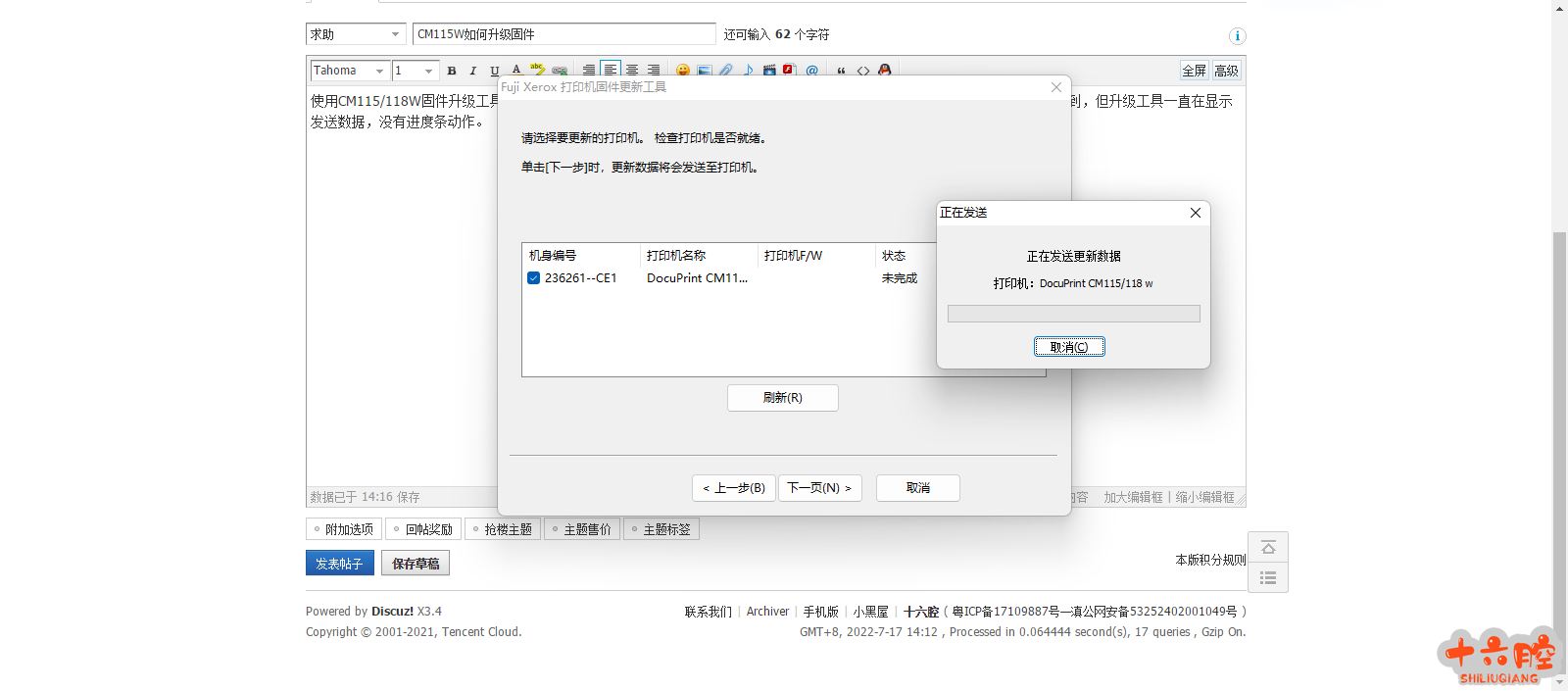1568x691 pixels.
Task: Click 缩小编辑框 link
Action: coord(1205,498)
